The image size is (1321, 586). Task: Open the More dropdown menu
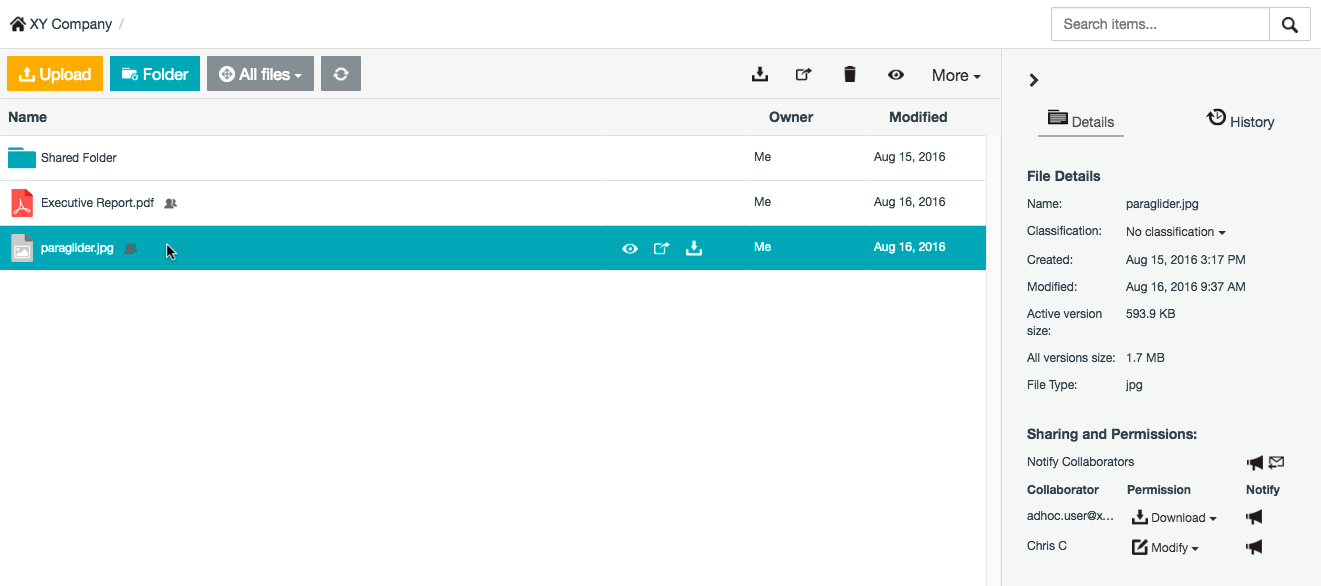(955, 75)
